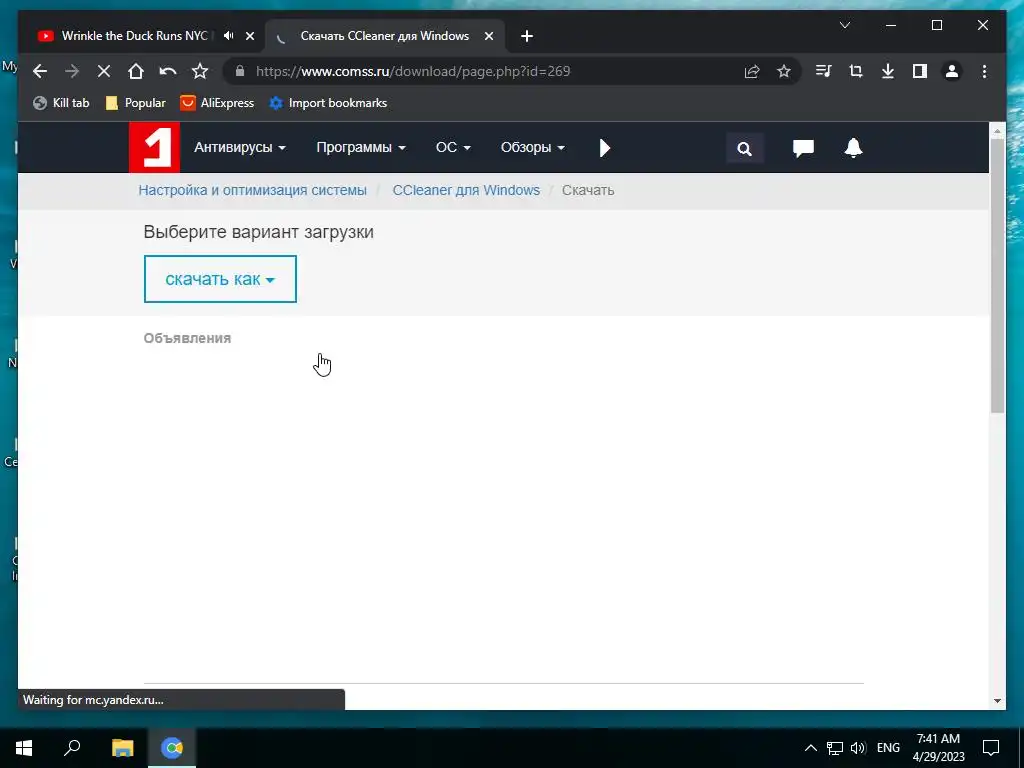Screen dimensions: 1024x768
Task: Open Windows Start menu
Action: click(24, 748)
